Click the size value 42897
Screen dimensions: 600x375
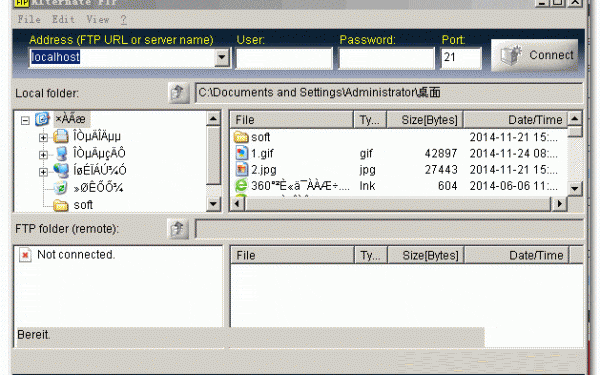(441, 153)
